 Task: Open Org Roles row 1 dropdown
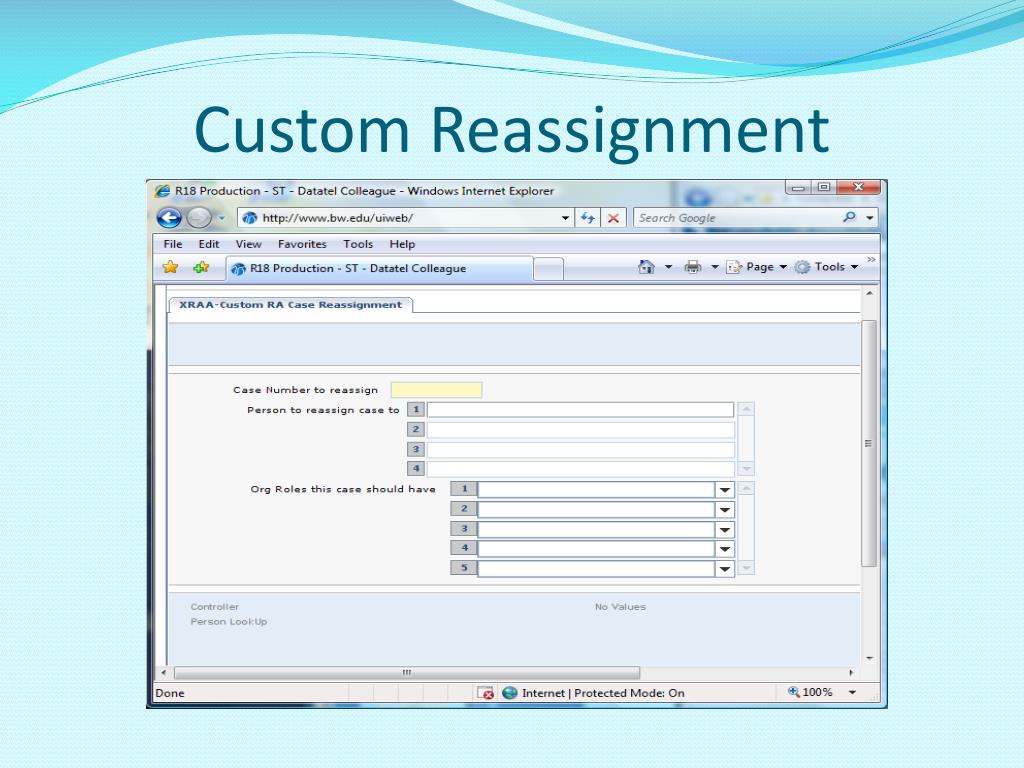(724, 490)
